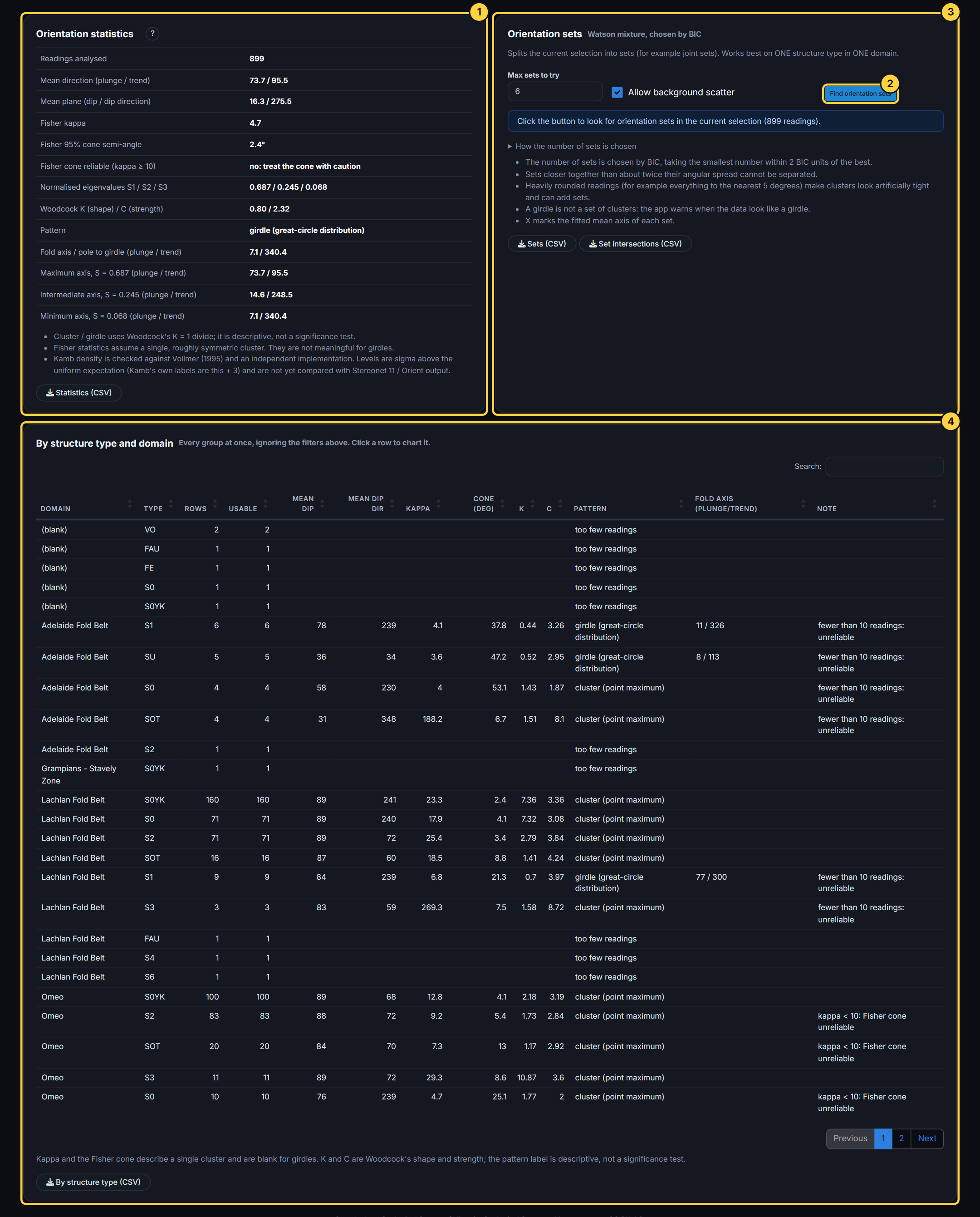The image size is (980, 1217).
Task: Download By structure type (CSV)
Action: click(93, 1182)
